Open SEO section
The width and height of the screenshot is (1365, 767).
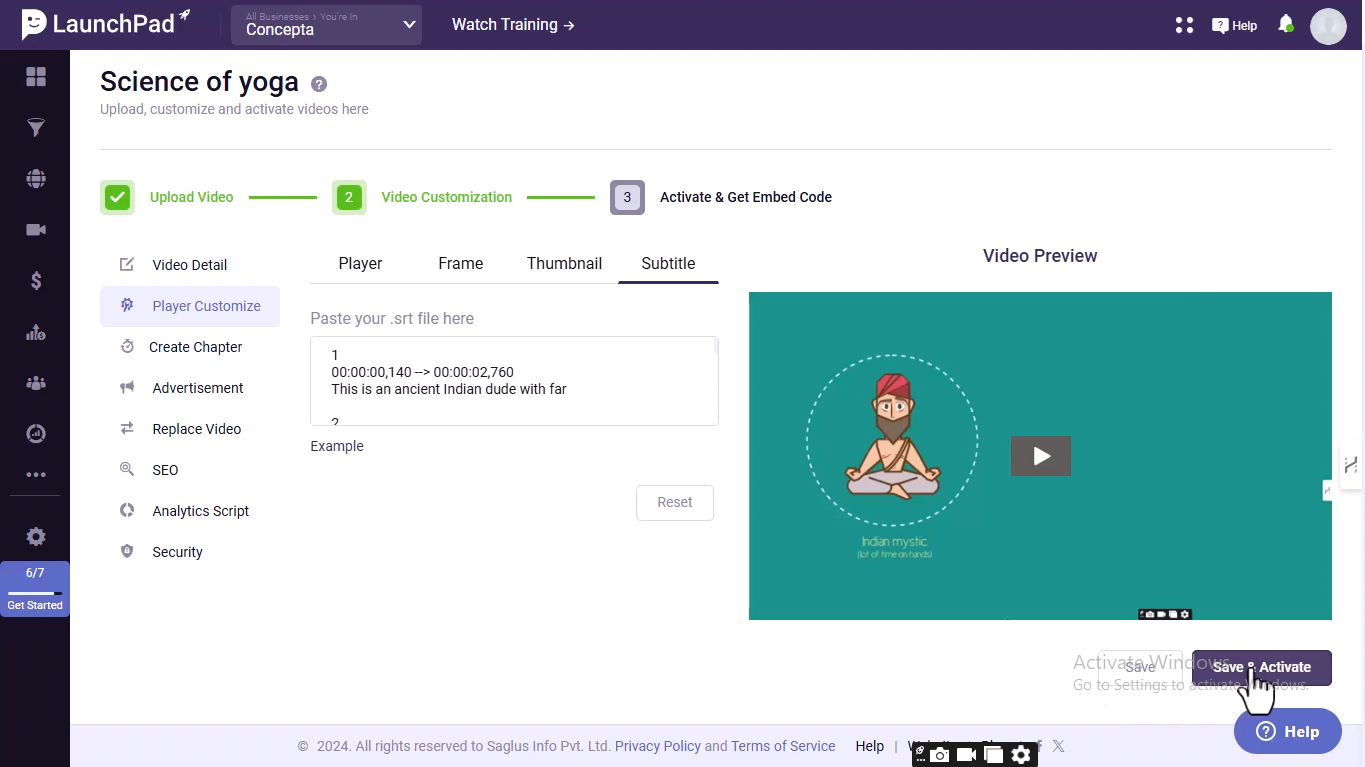[189, 470]
